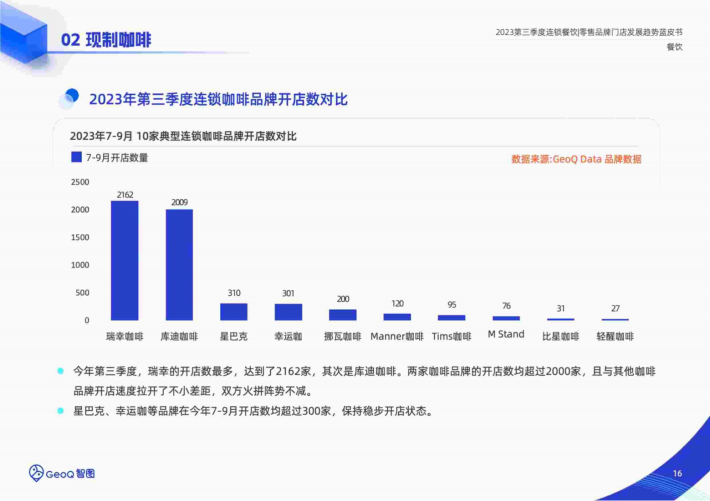Click the blue legend square for 7-9月开店数量
This screenshot has height=501, width=710.
(x=77, y=157)
